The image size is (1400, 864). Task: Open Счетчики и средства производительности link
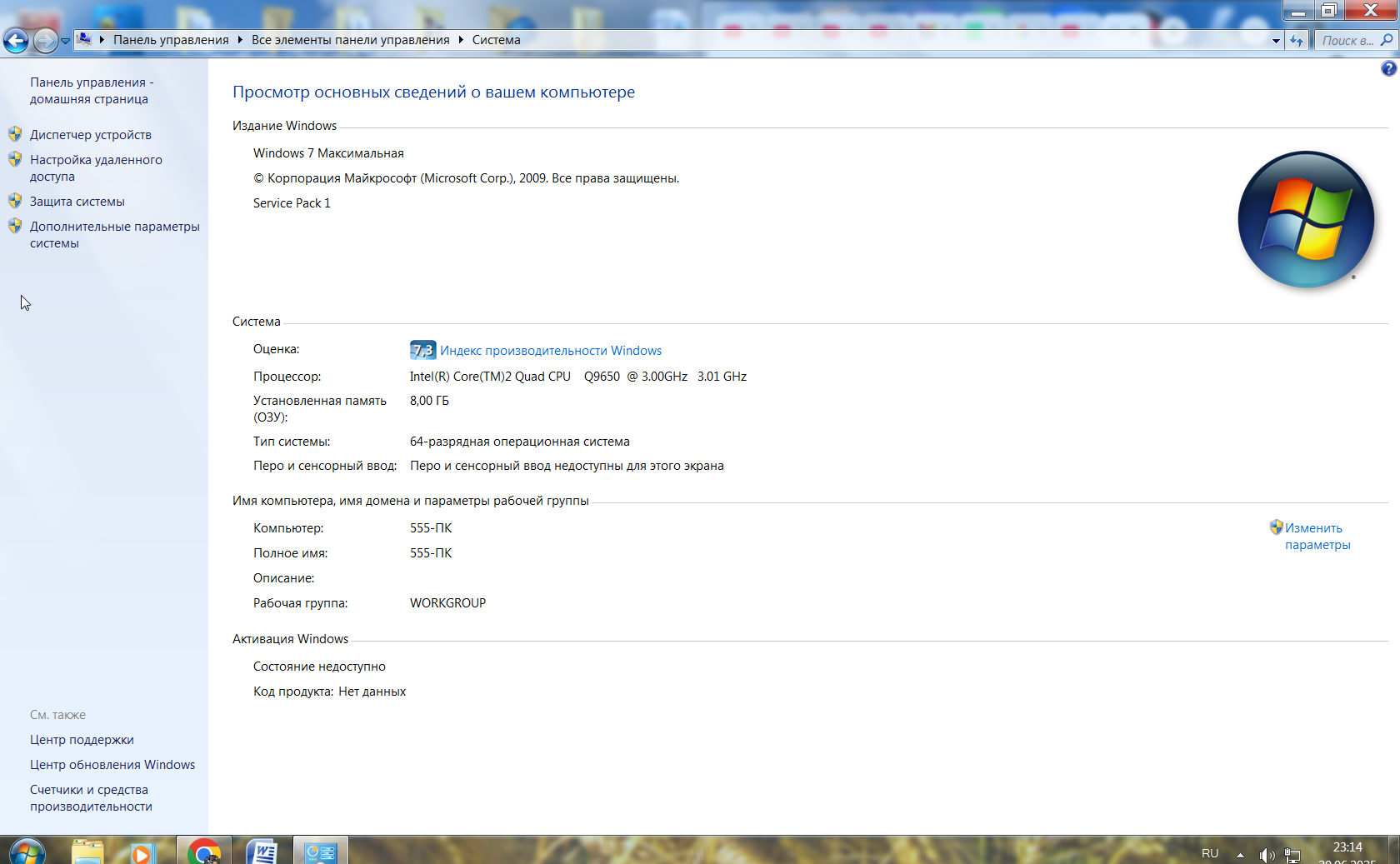91,798
